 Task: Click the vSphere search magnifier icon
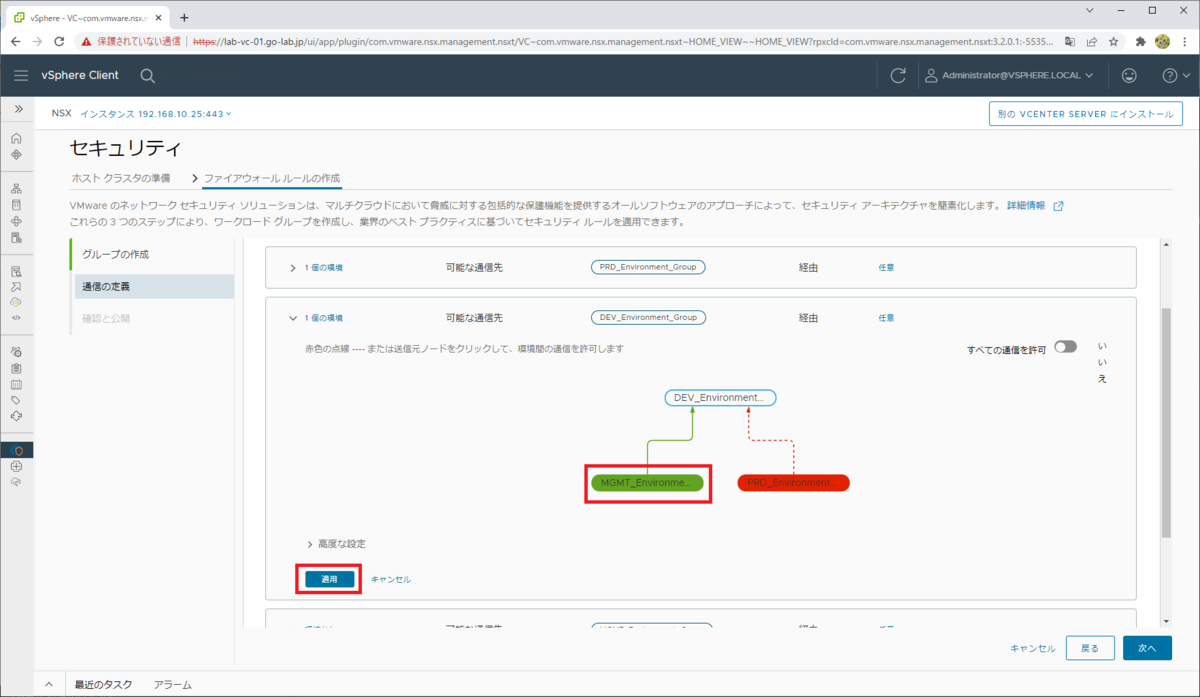coord(148,76)
